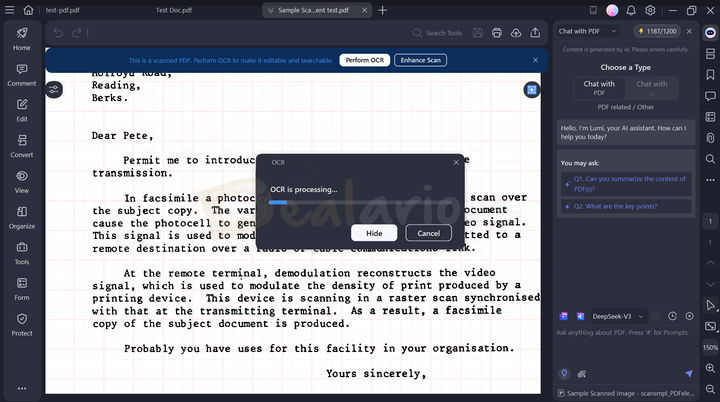Click the upload to cloud icon
Image resolution: width=720 pixels, height=402 pixels.
pyautogui.click(x=516, y=33)
